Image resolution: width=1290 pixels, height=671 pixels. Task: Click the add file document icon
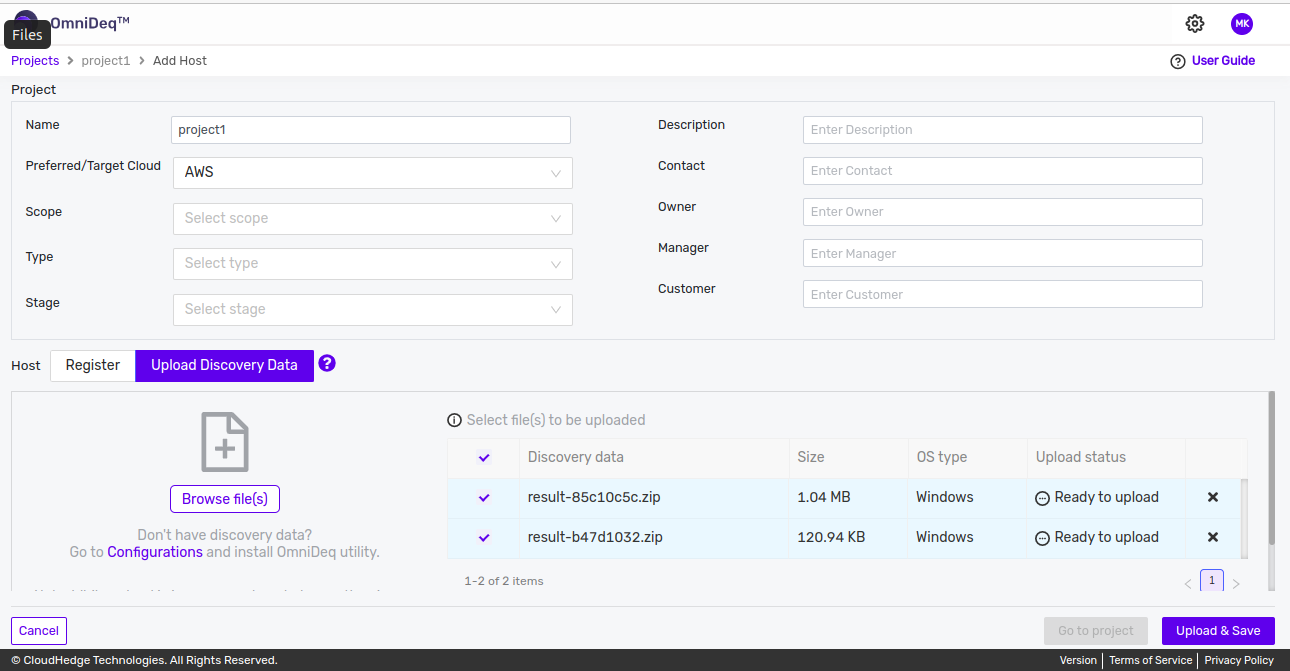point(225,442)
